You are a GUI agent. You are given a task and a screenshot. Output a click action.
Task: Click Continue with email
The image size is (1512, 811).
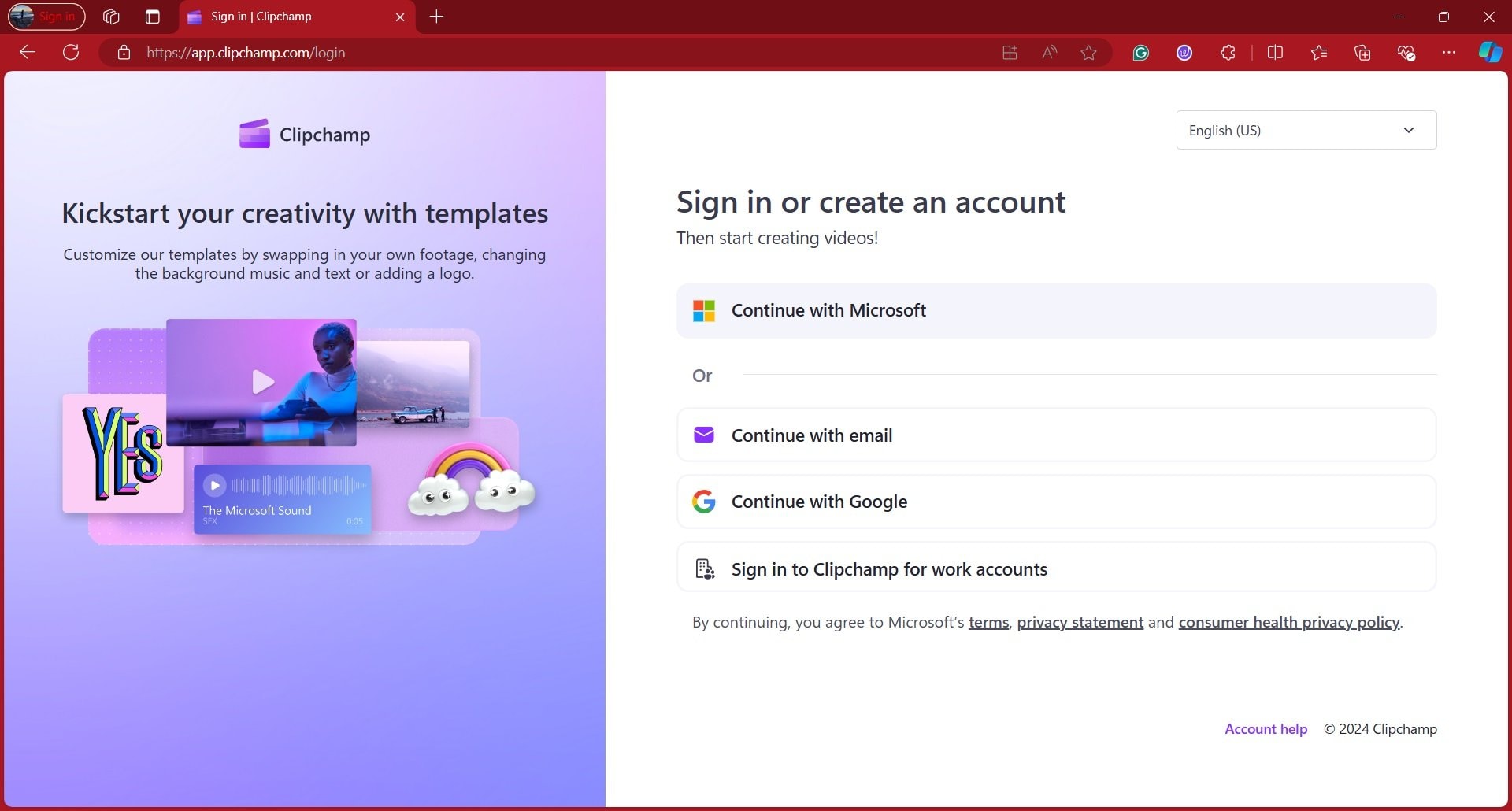1057,435
